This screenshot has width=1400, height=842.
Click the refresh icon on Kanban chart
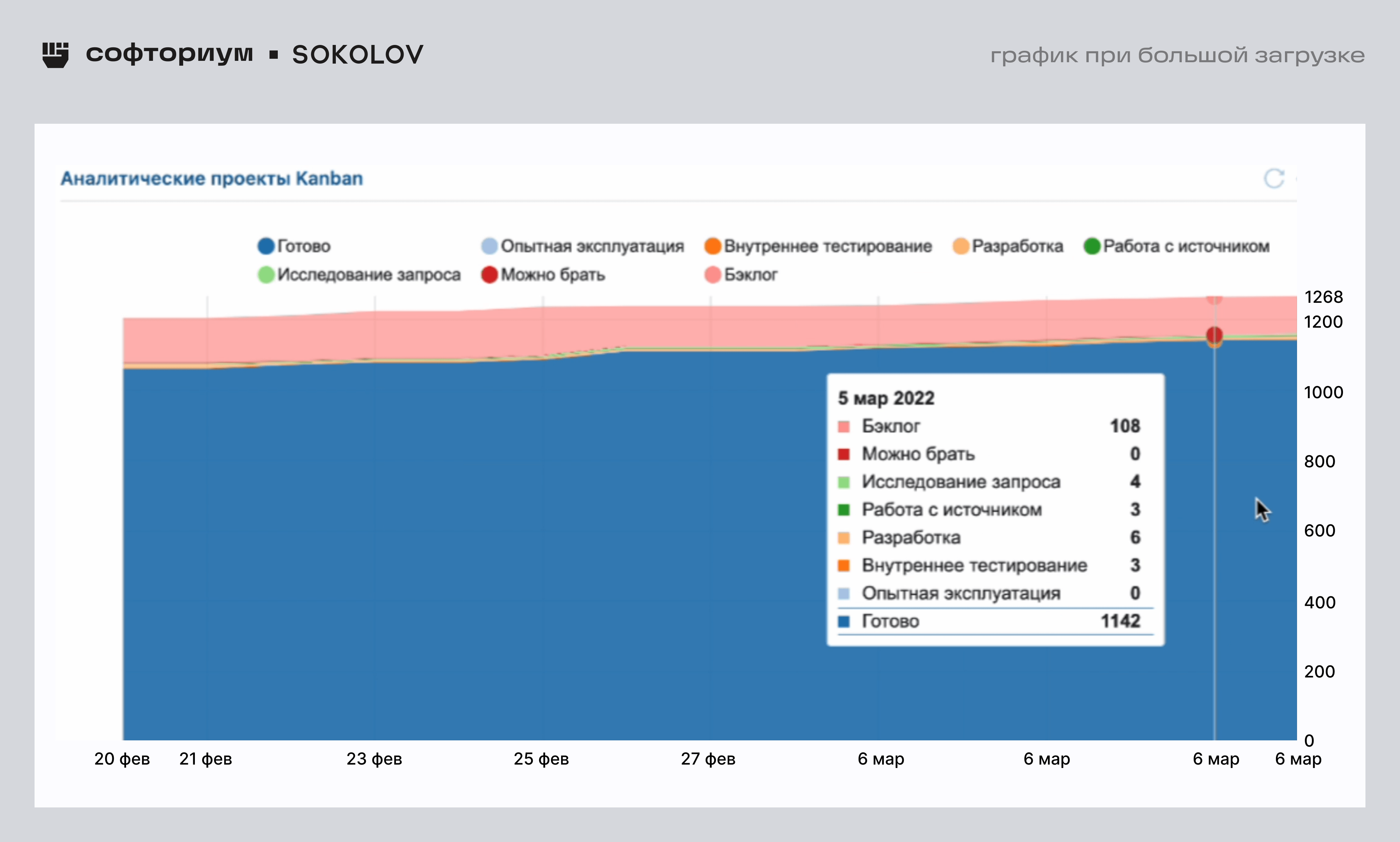tap(1274, 178)
